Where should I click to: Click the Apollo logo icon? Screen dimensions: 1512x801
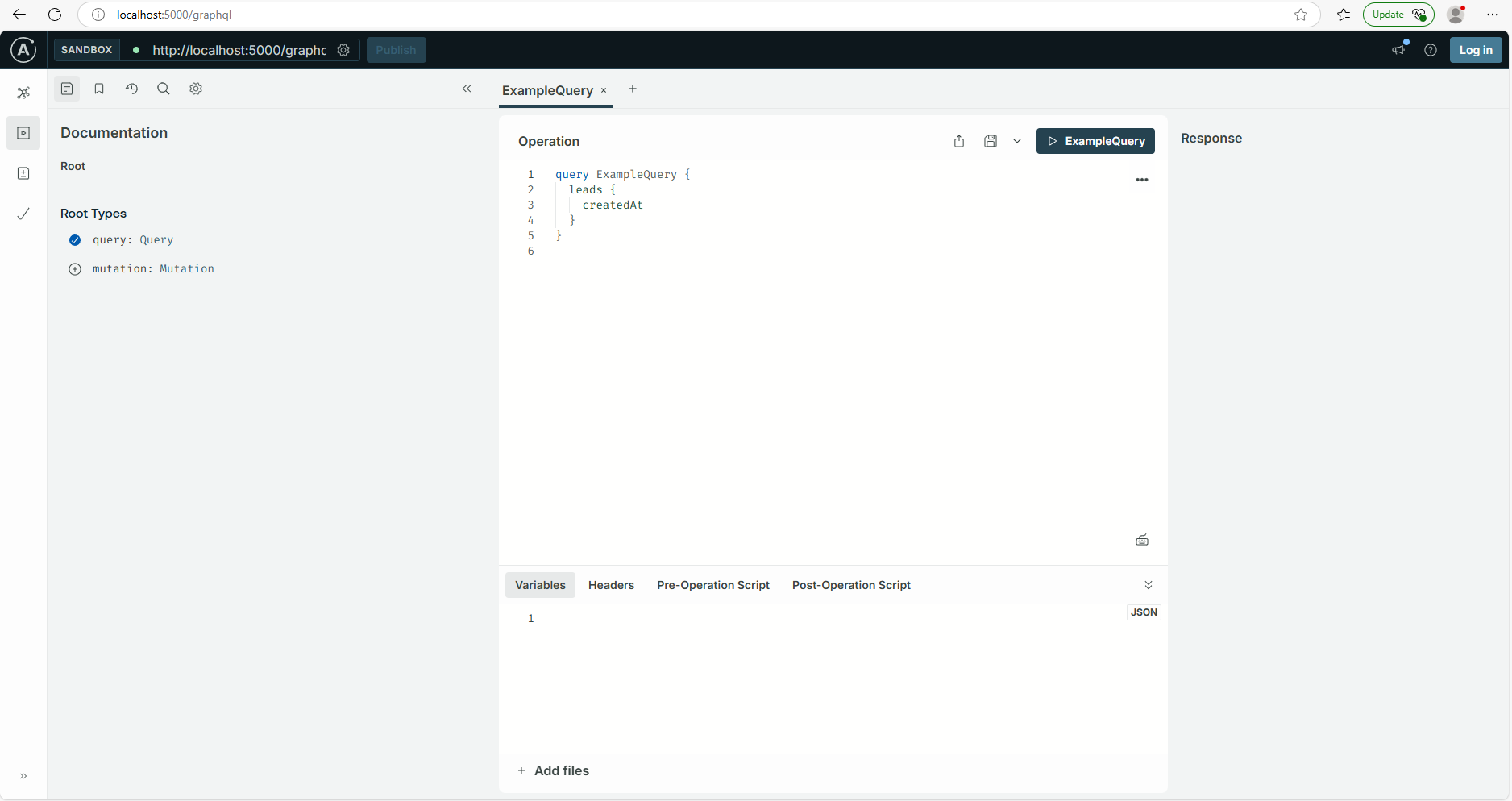(23, 50)
